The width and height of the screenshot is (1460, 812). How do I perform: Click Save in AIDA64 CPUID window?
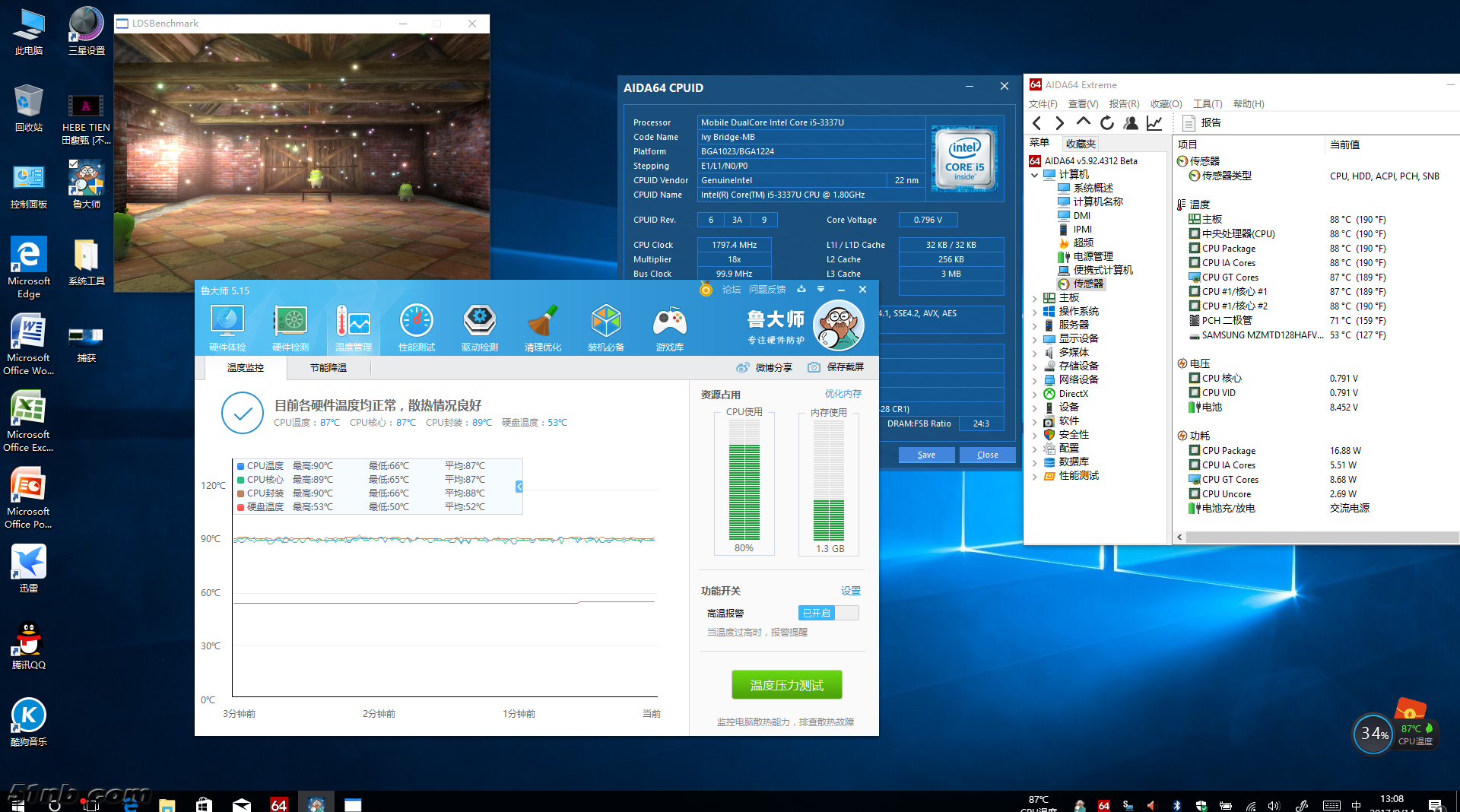click(x=926, y=455)
